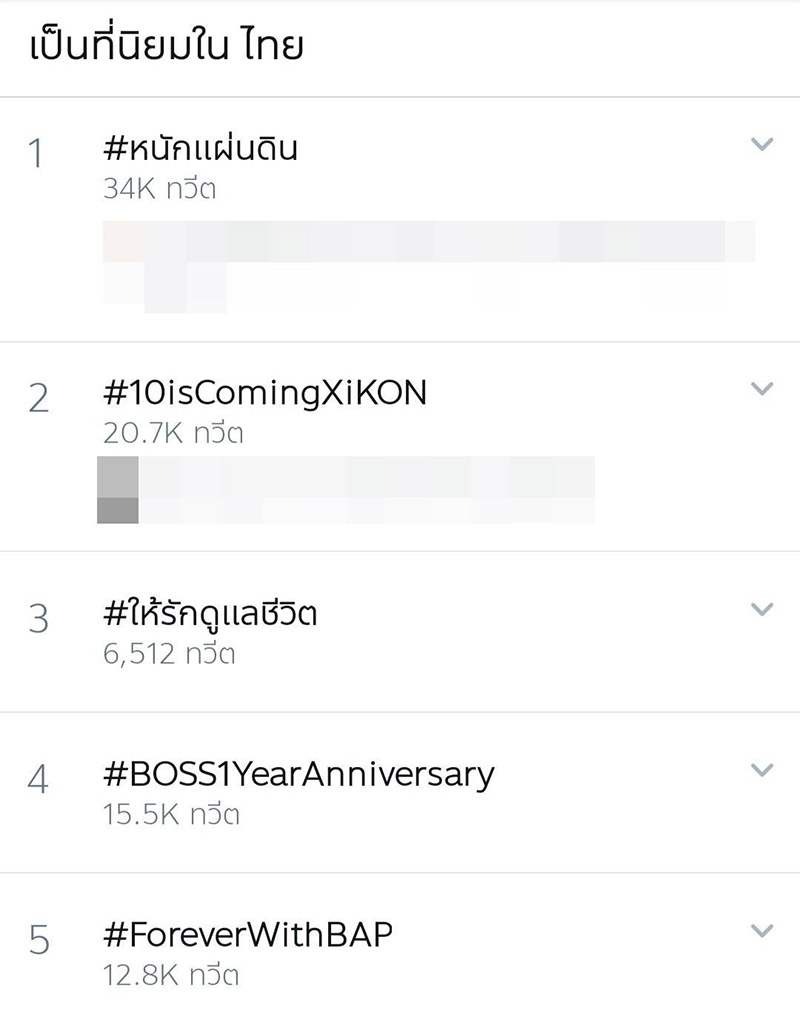Open the #BOSS1YearAnniversary hashtag
This screenshot has height=1031, width=800.
point(298,774)
